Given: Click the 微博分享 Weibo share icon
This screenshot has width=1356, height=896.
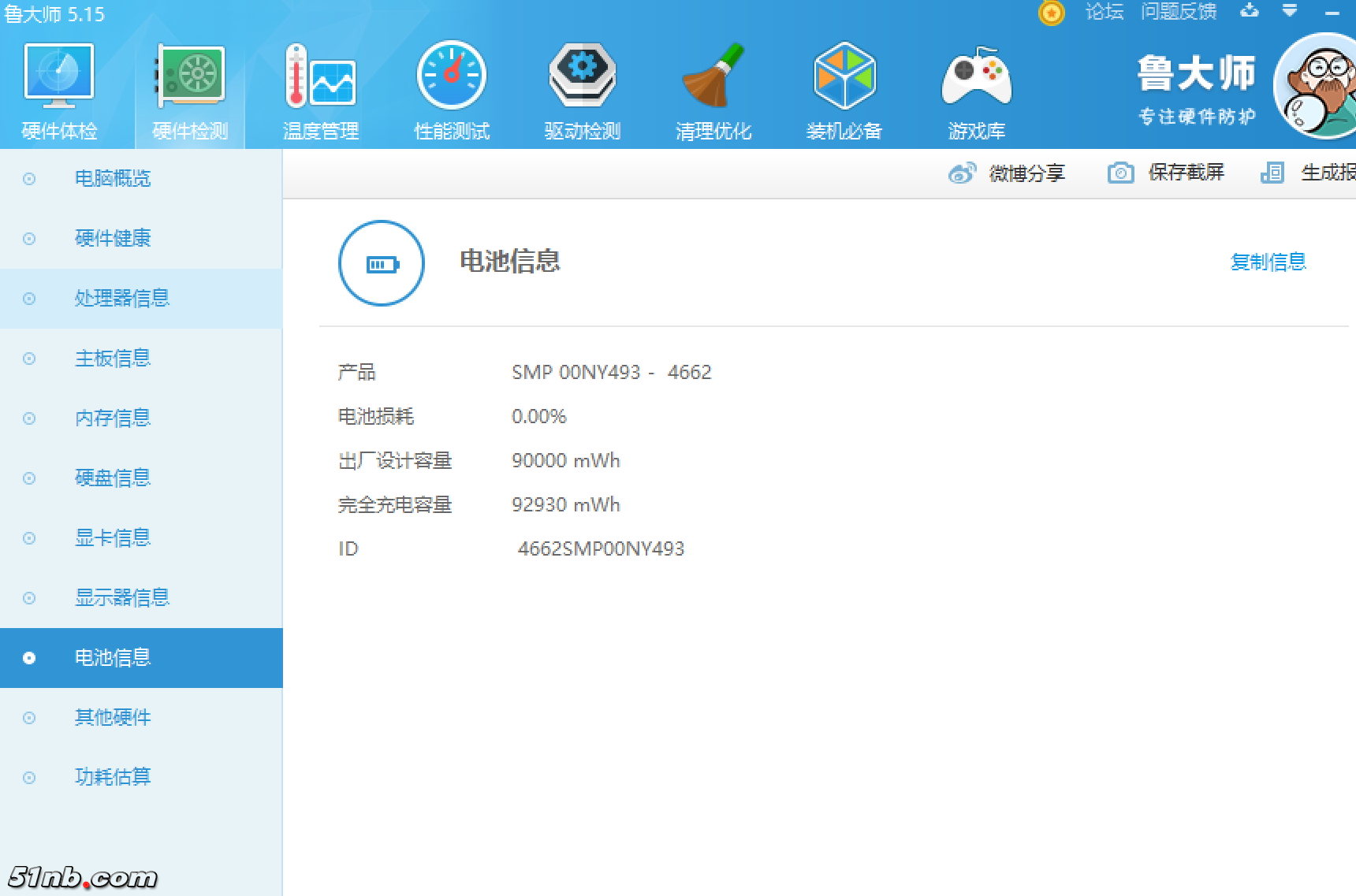Looking at the screenshot, I should click(x=962, y=173).
